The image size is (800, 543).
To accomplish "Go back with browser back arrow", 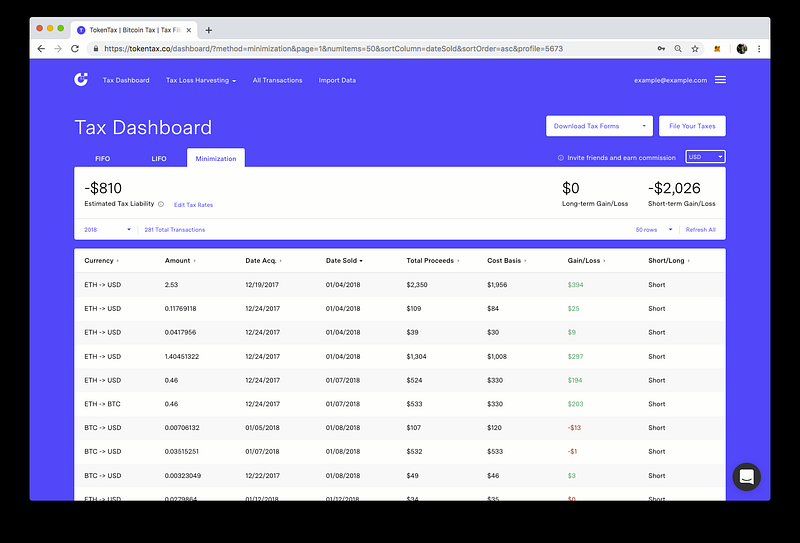I will 41,48.
